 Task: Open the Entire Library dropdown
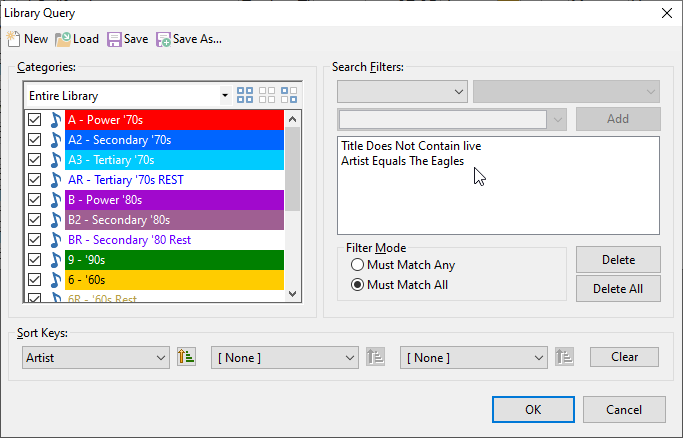pyautogui.click(x=225, y=95)
